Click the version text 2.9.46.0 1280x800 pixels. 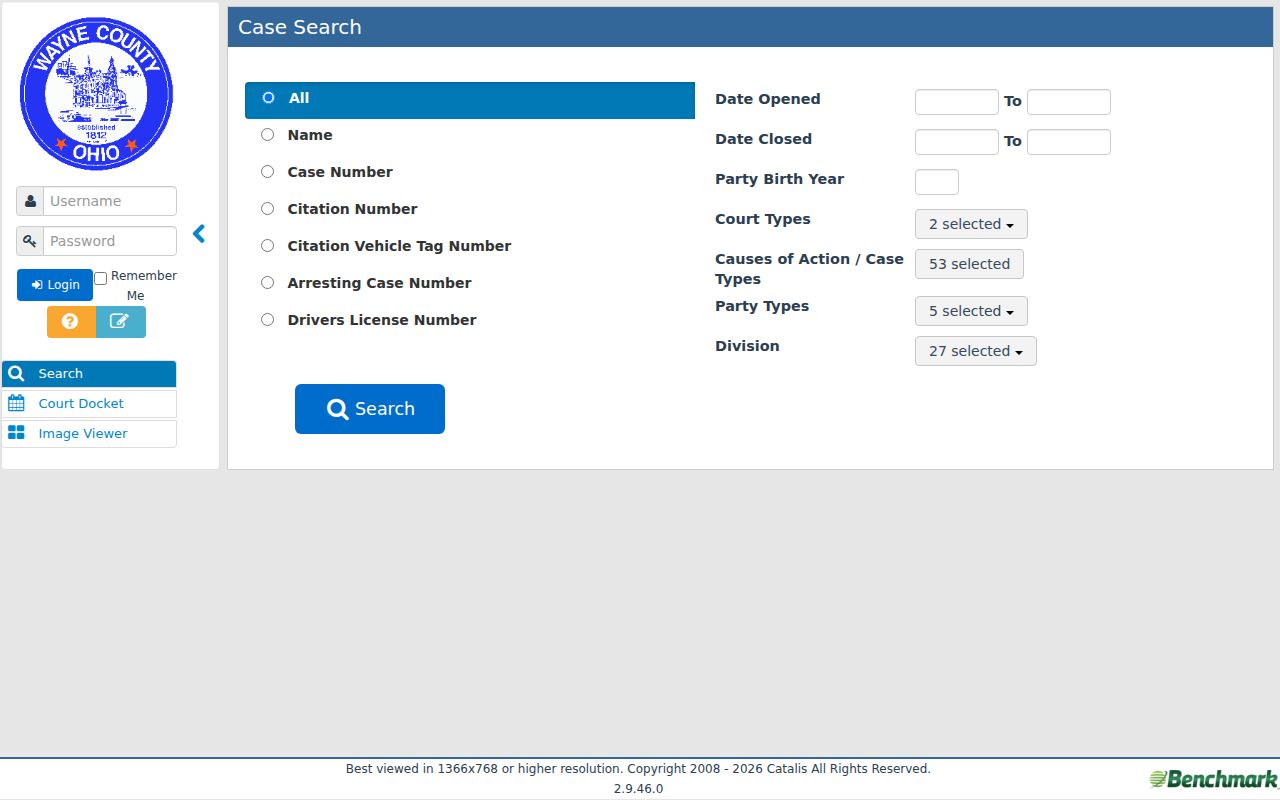(638, 789)
